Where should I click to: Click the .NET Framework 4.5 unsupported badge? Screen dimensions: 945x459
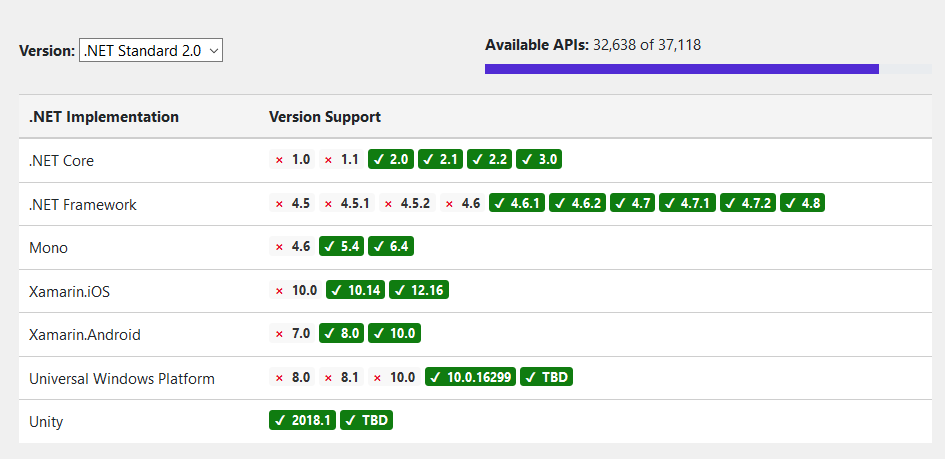pos(292,203)
